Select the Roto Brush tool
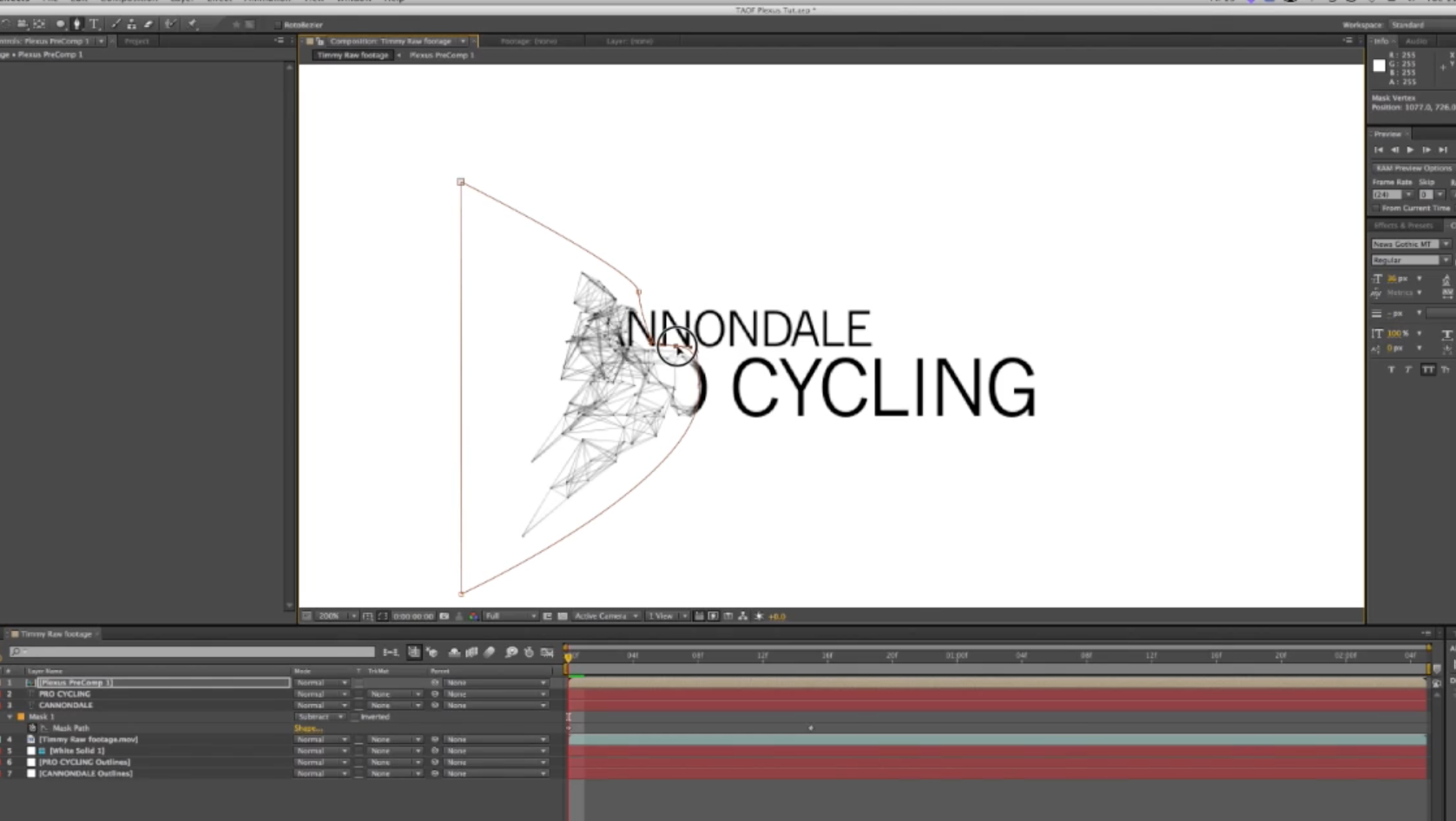The image size is (1456, 821). (x=171, y=24)
